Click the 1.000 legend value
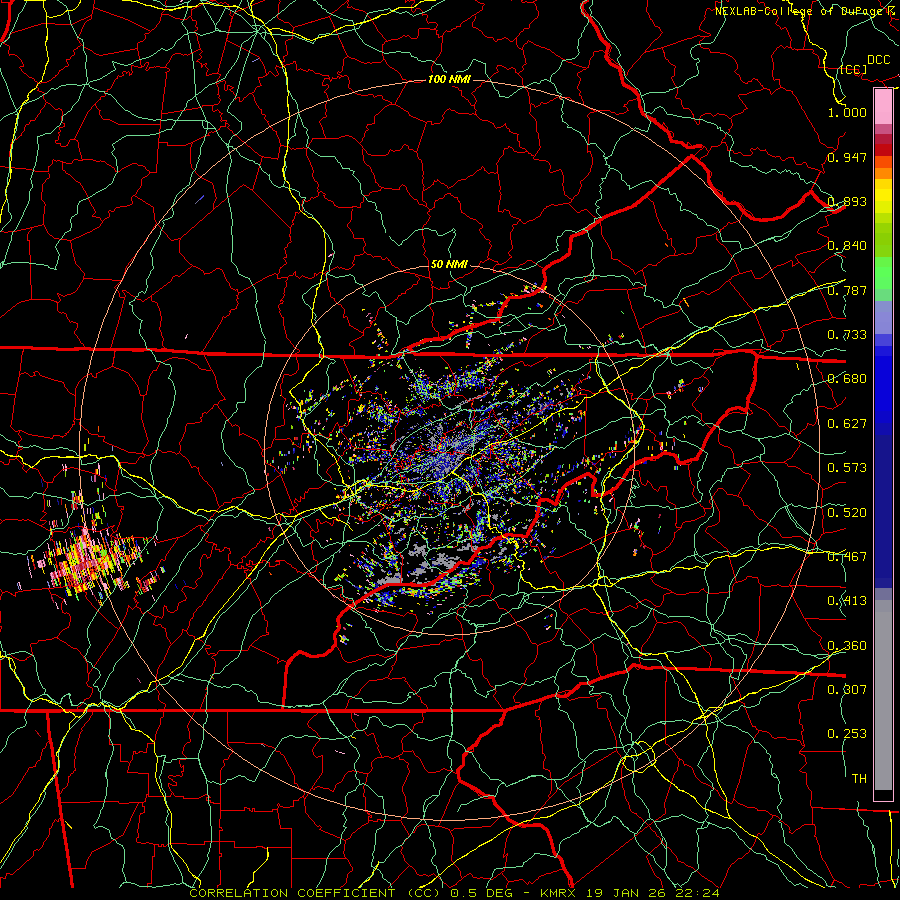Screen dimensions: 900x900 (x=847, y=112)
